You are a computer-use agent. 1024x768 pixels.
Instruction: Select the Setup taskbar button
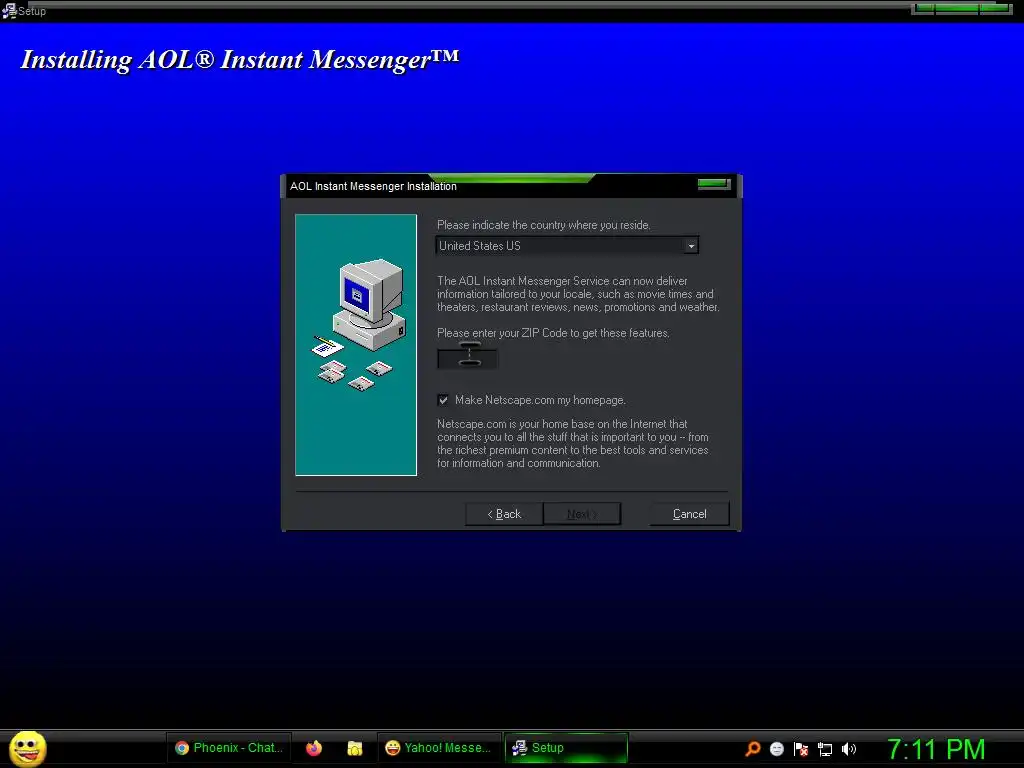pos(566,748)
